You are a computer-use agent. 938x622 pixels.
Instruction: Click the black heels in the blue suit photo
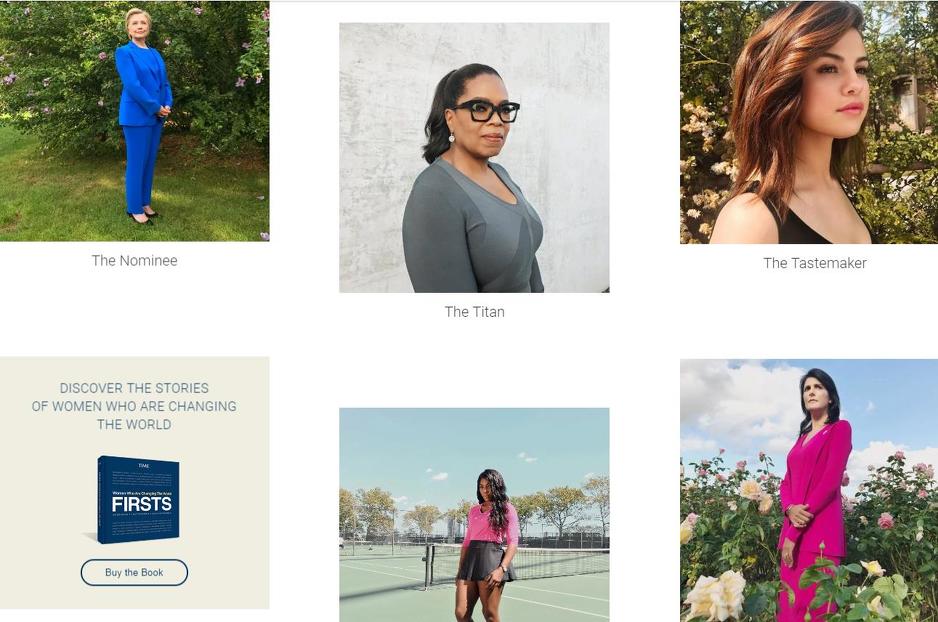(144, 217)
